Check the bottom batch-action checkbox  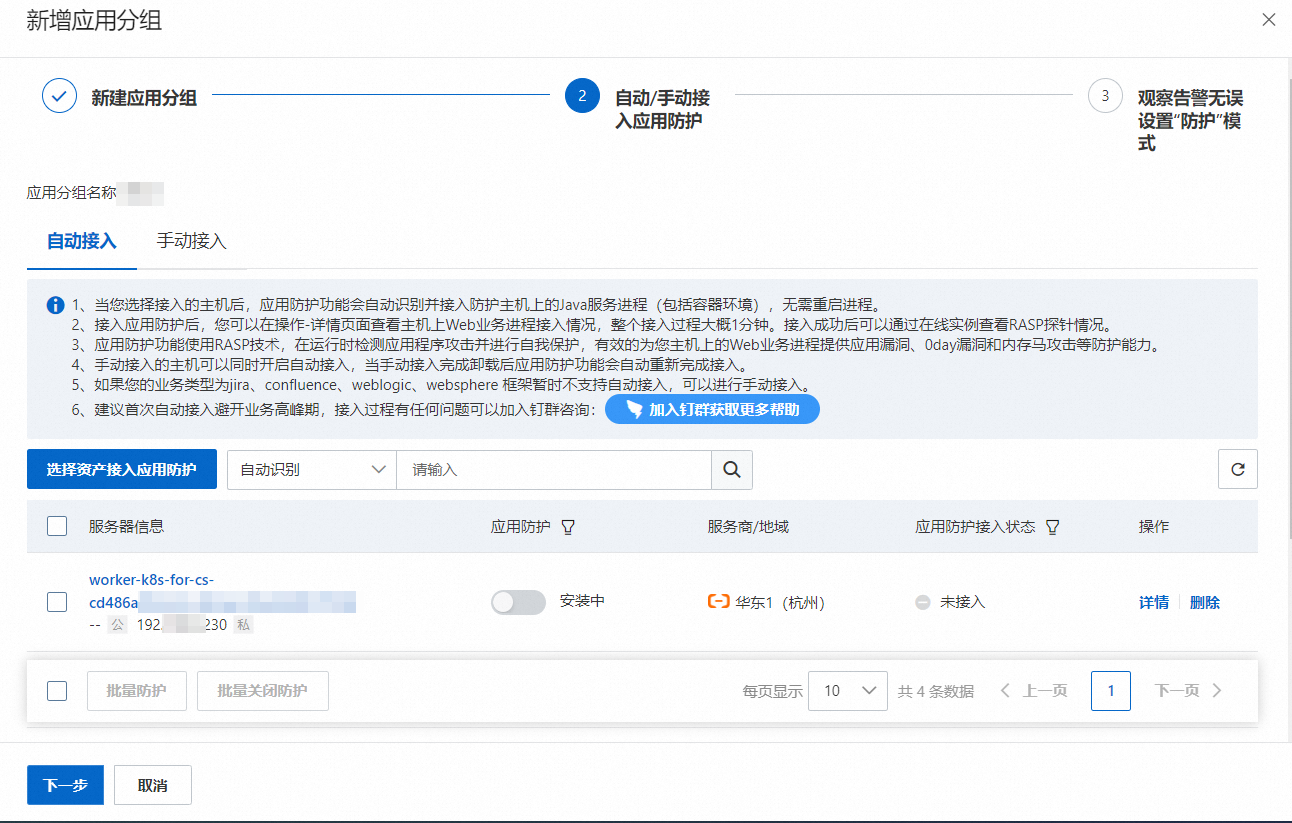coord(57,690)
